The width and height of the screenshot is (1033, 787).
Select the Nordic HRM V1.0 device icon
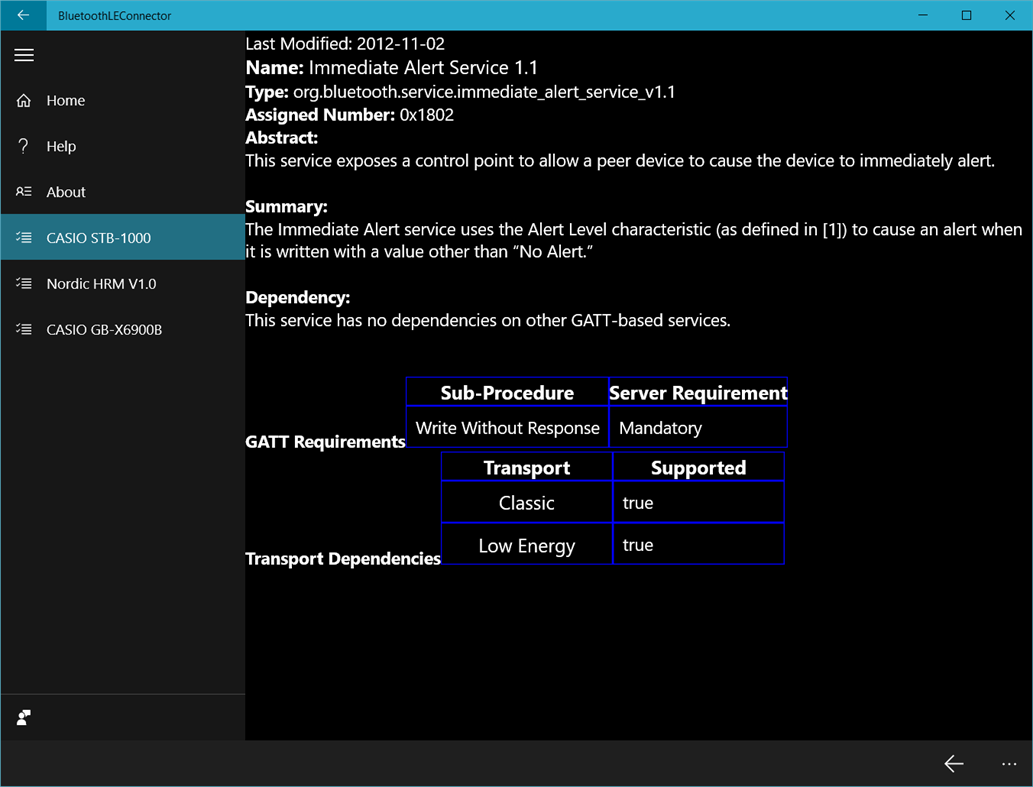pyautogui.click(x=24, y=283)
